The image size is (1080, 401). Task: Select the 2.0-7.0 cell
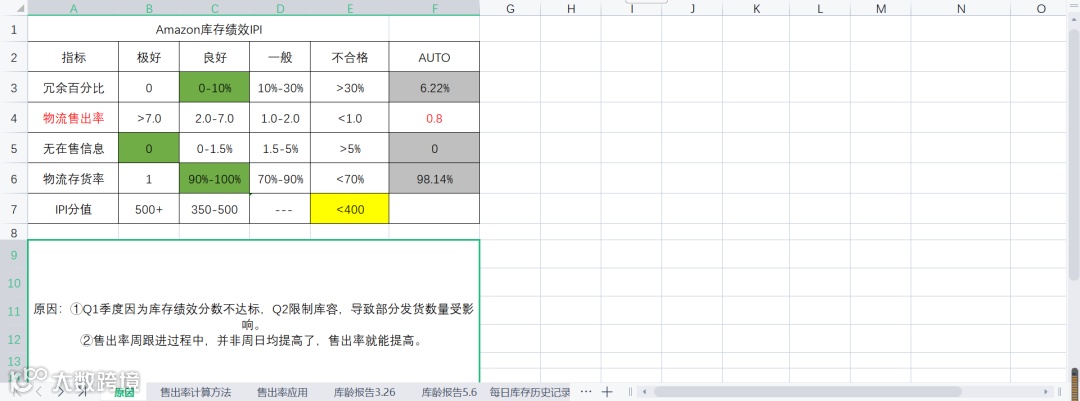point(215,119)
